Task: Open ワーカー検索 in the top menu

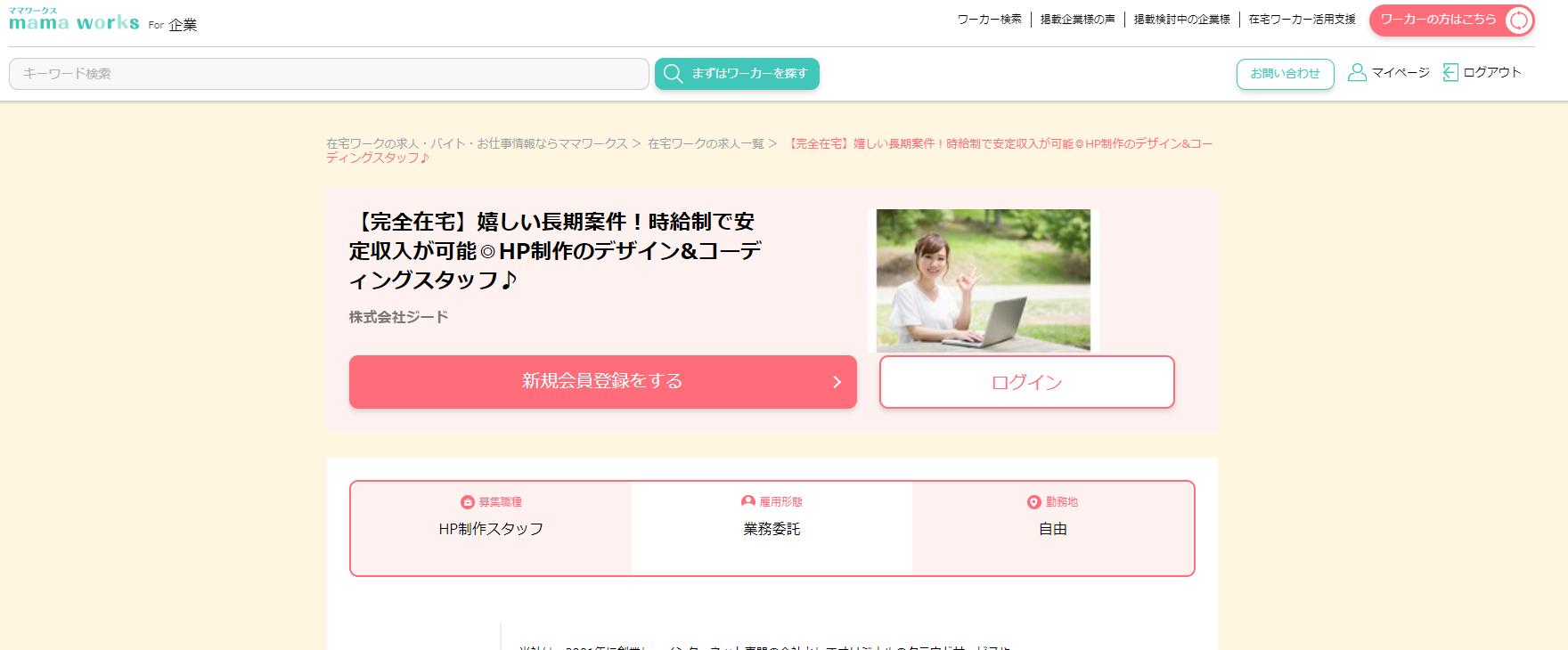Action: point(989,20)
